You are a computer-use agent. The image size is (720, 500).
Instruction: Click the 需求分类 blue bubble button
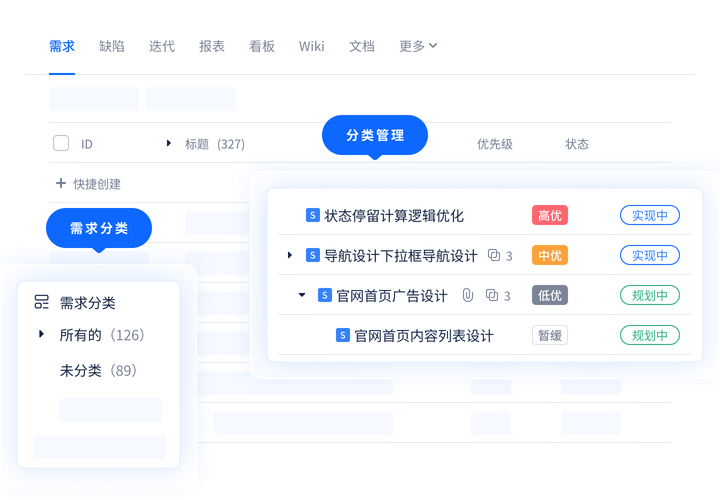click(99, 228)
